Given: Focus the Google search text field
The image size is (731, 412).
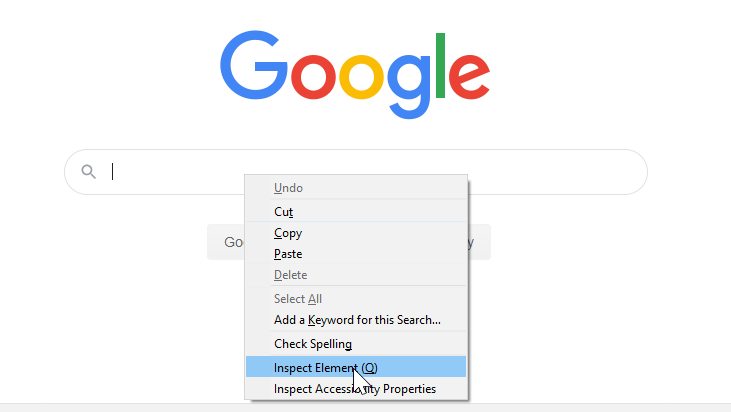Looking at the screenshot, I should click(x=170, y=172).
